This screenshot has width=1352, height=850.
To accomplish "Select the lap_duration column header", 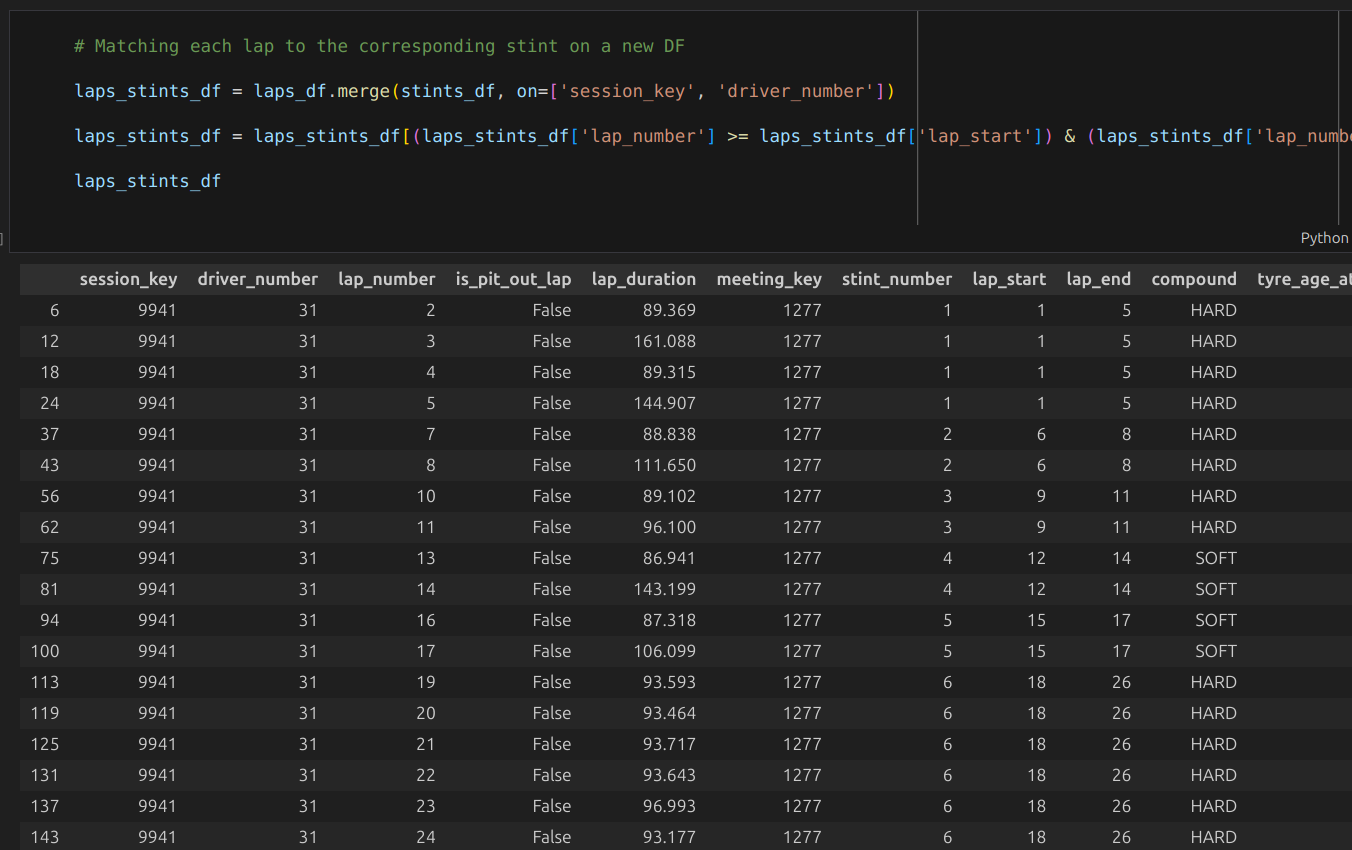I will point(644,279).
